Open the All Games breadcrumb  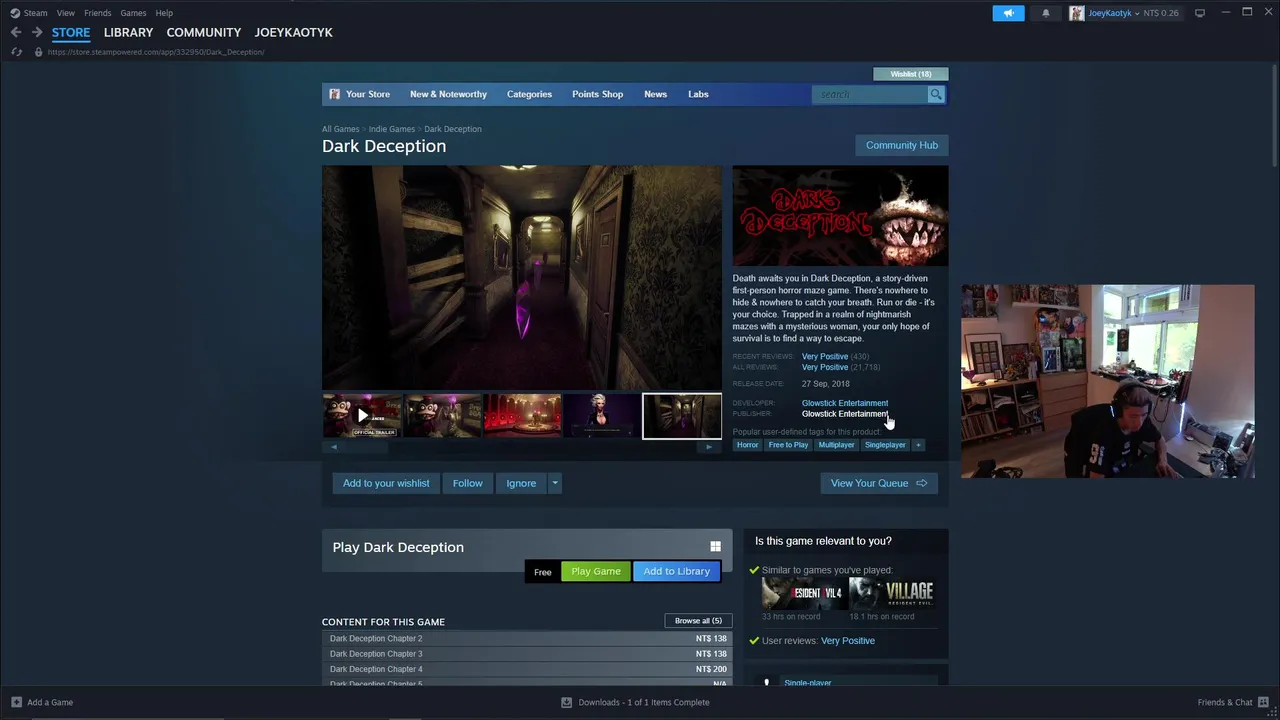click(340, 129)
